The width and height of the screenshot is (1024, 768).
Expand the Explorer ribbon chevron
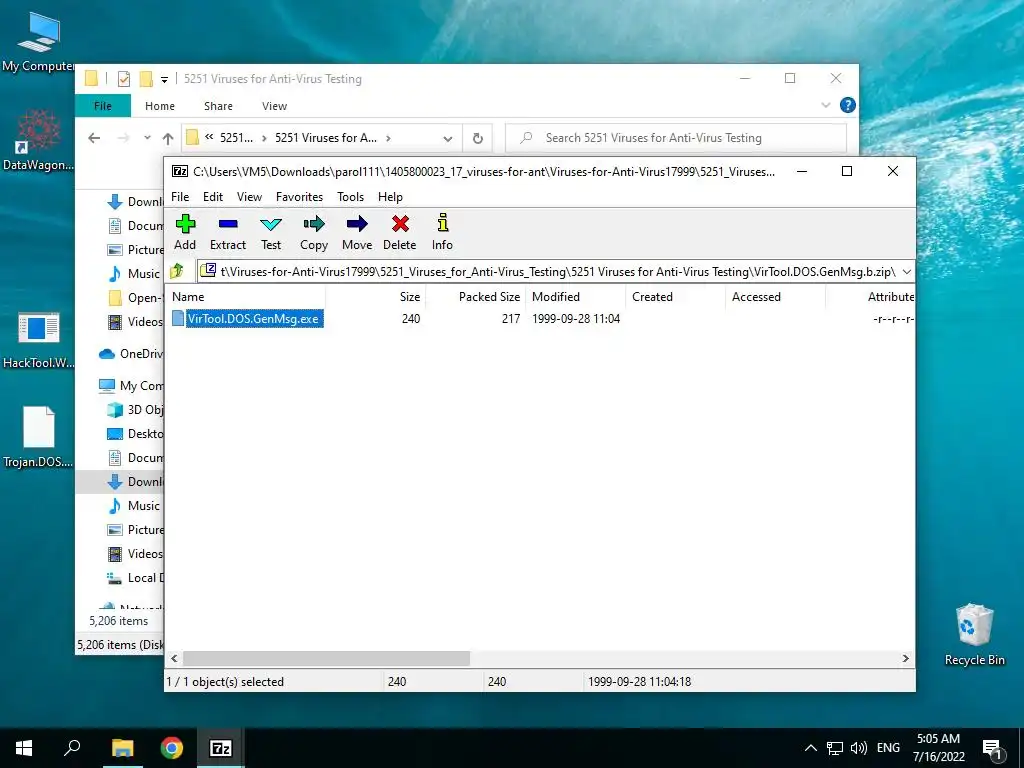tap(825, 105)
